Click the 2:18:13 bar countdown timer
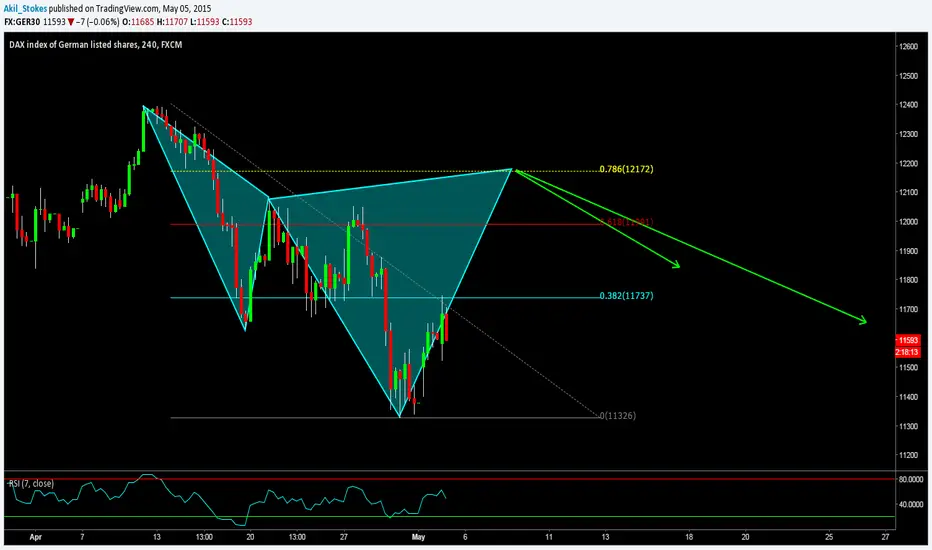 pos(908,352)
